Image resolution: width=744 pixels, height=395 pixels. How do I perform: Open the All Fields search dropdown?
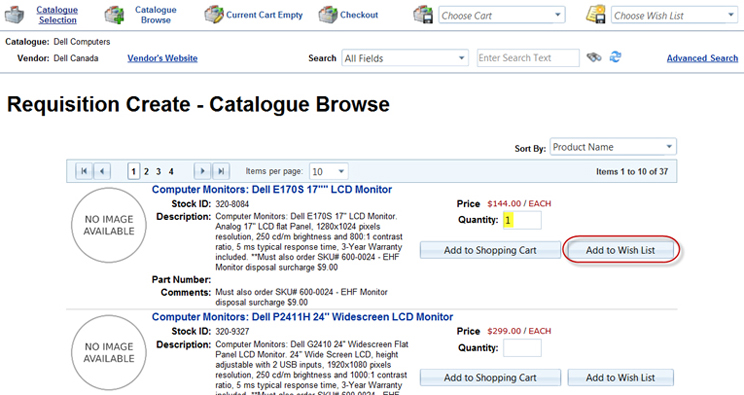pyautogui.click(x=405, y=58)
